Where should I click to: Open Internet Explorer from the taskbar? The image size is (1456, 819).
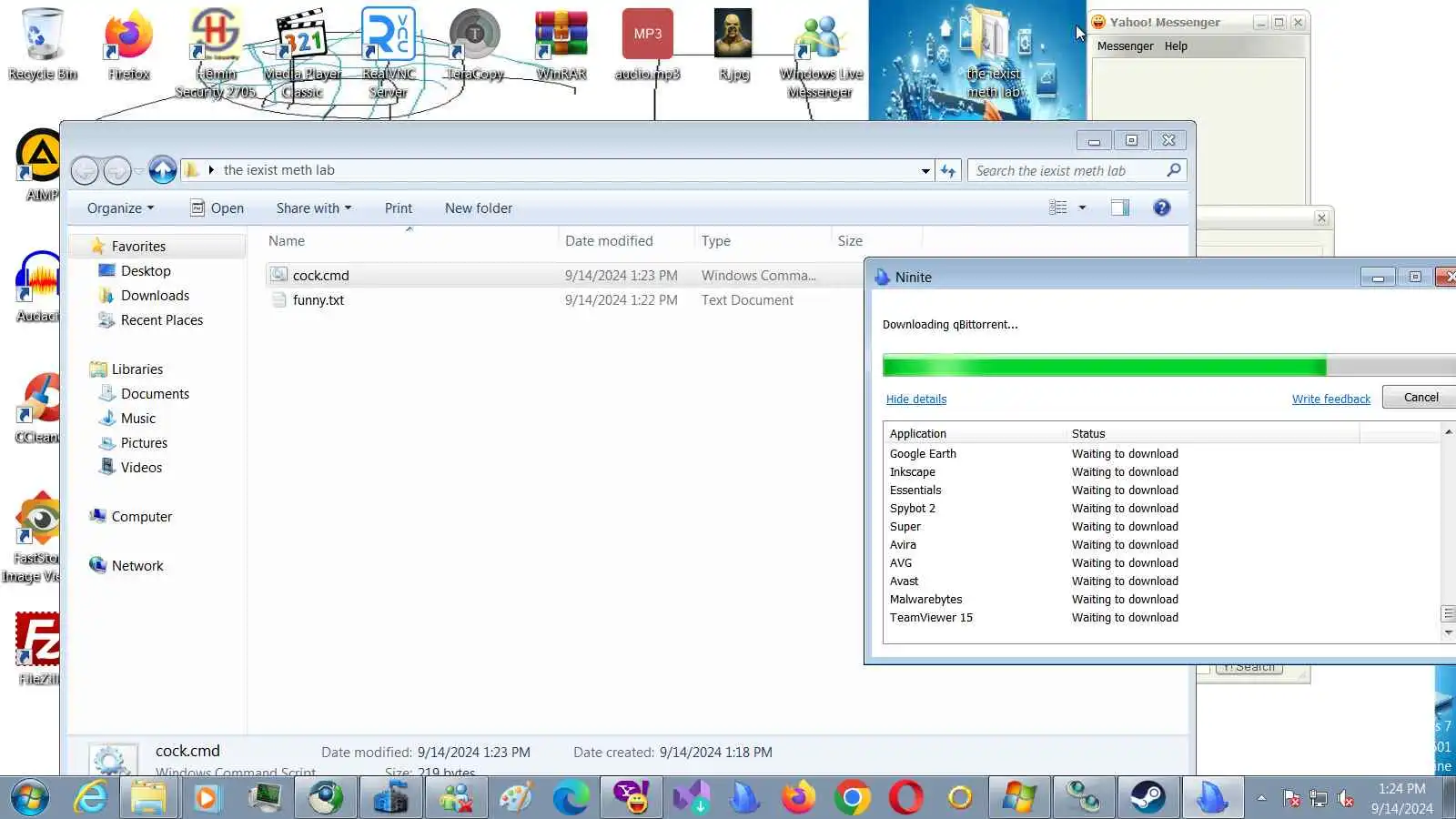coord(90,798)
